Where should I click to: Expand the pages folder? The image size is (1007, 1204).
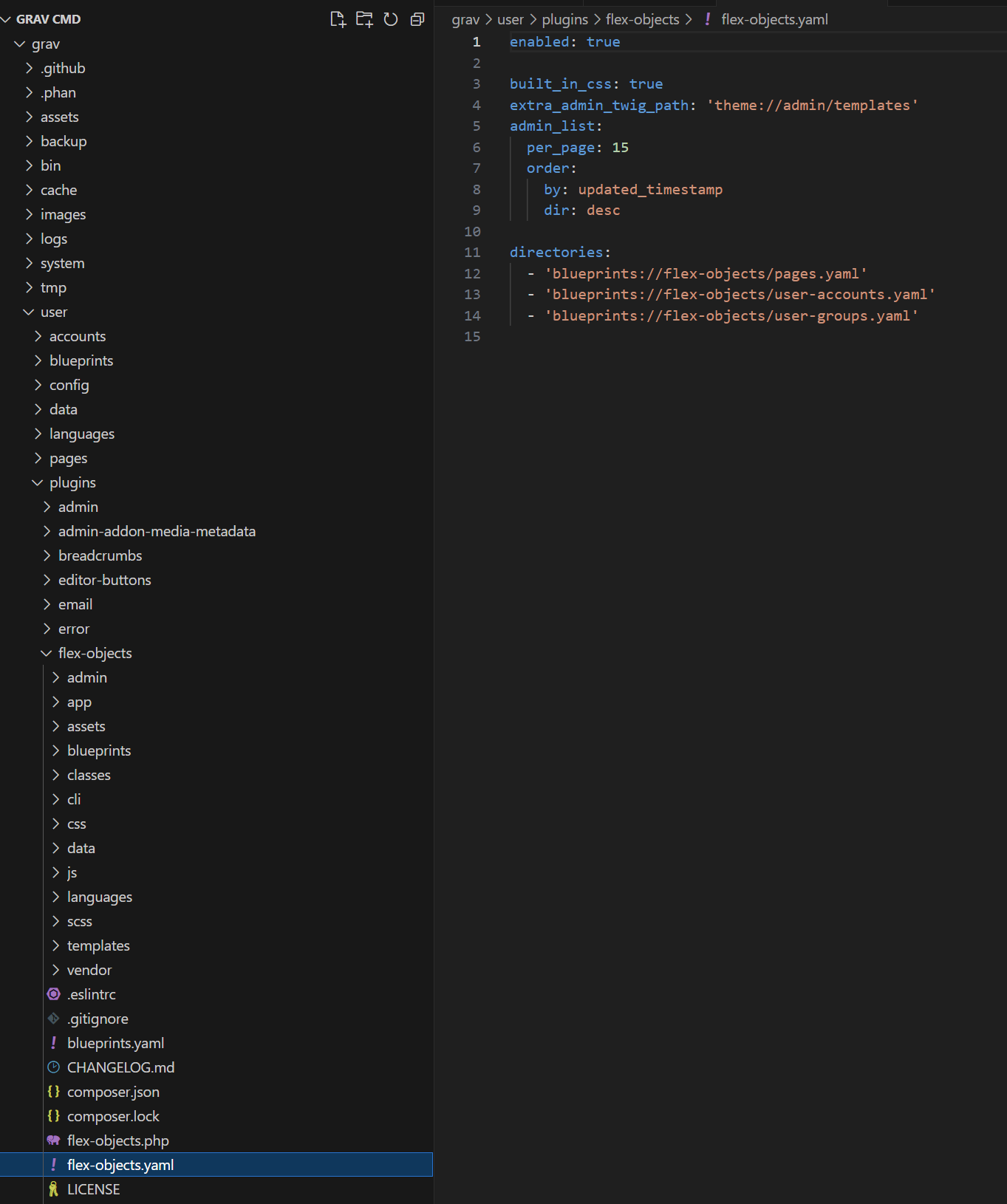pyautogui.click(x=38, y=458)
